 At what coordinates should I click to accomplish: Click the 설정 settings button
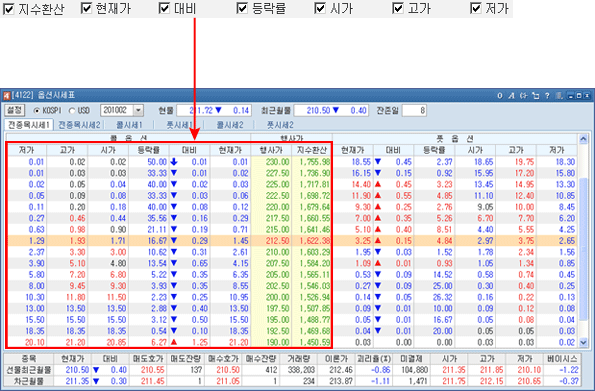14,110
